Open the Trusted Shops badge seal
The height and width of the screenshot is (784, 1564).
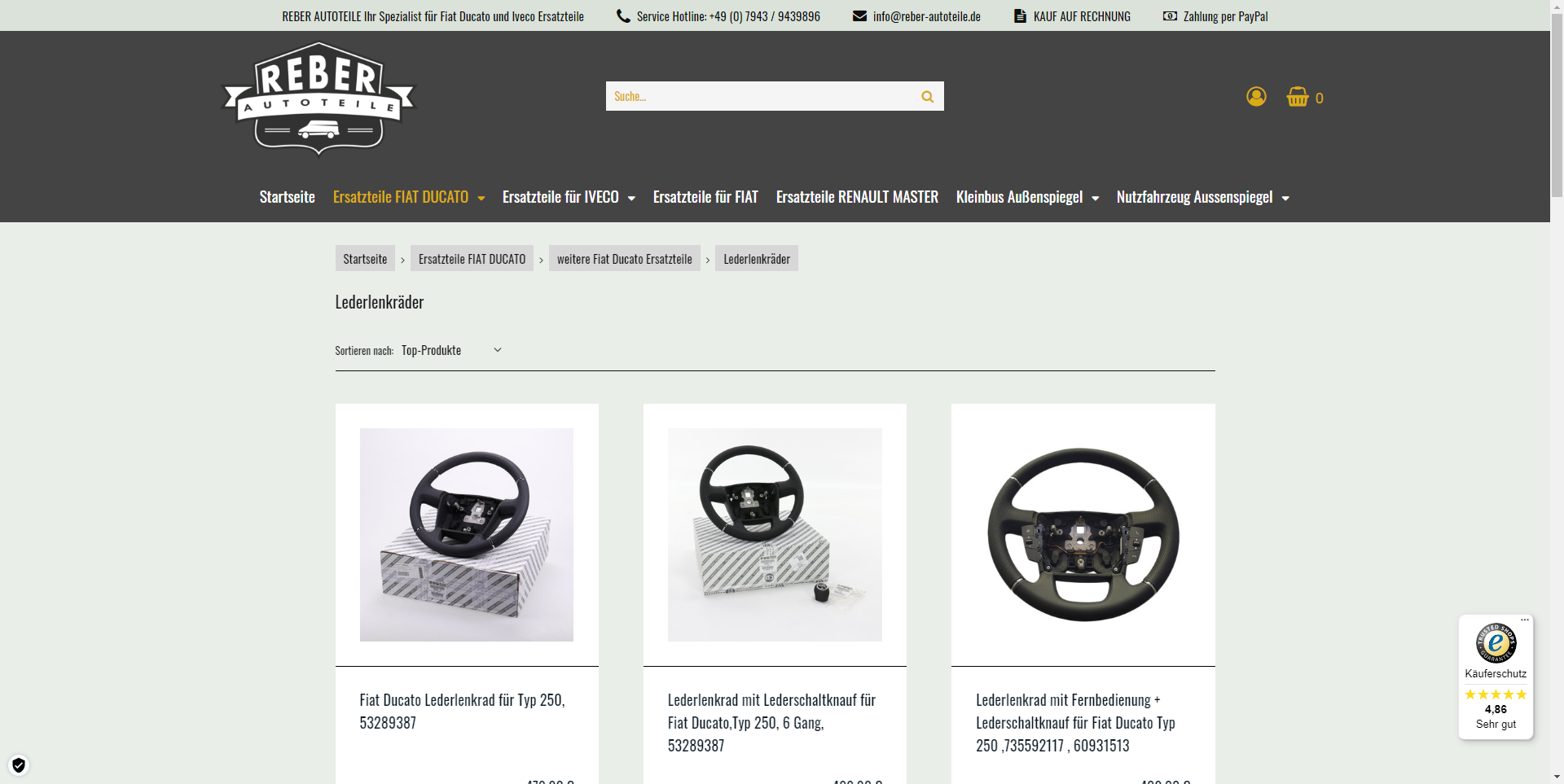(x=1496, y=643)
